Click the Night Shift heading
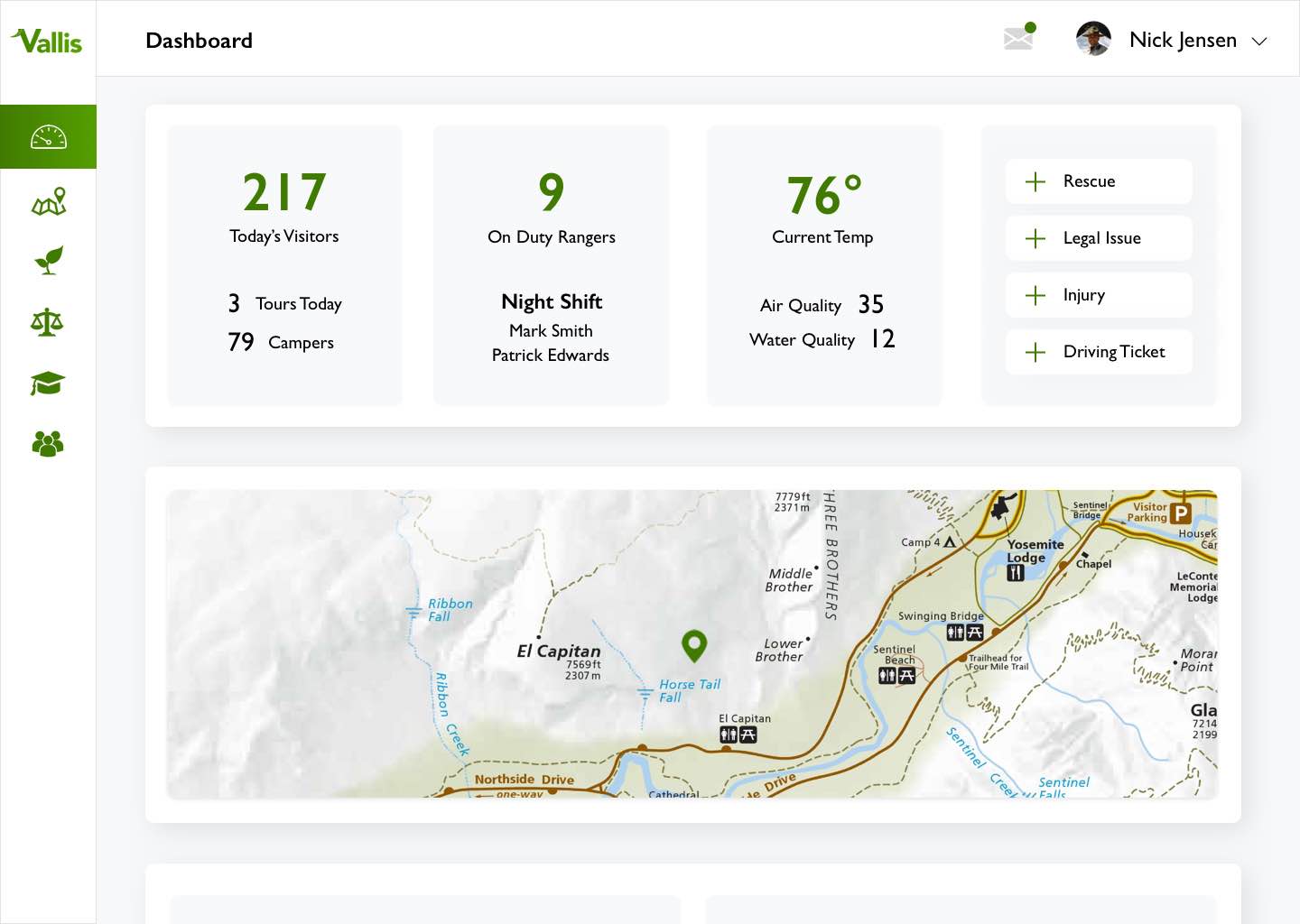Image resolution: width=1300 pixels, height=924 pixels. [x=552, y=301]
